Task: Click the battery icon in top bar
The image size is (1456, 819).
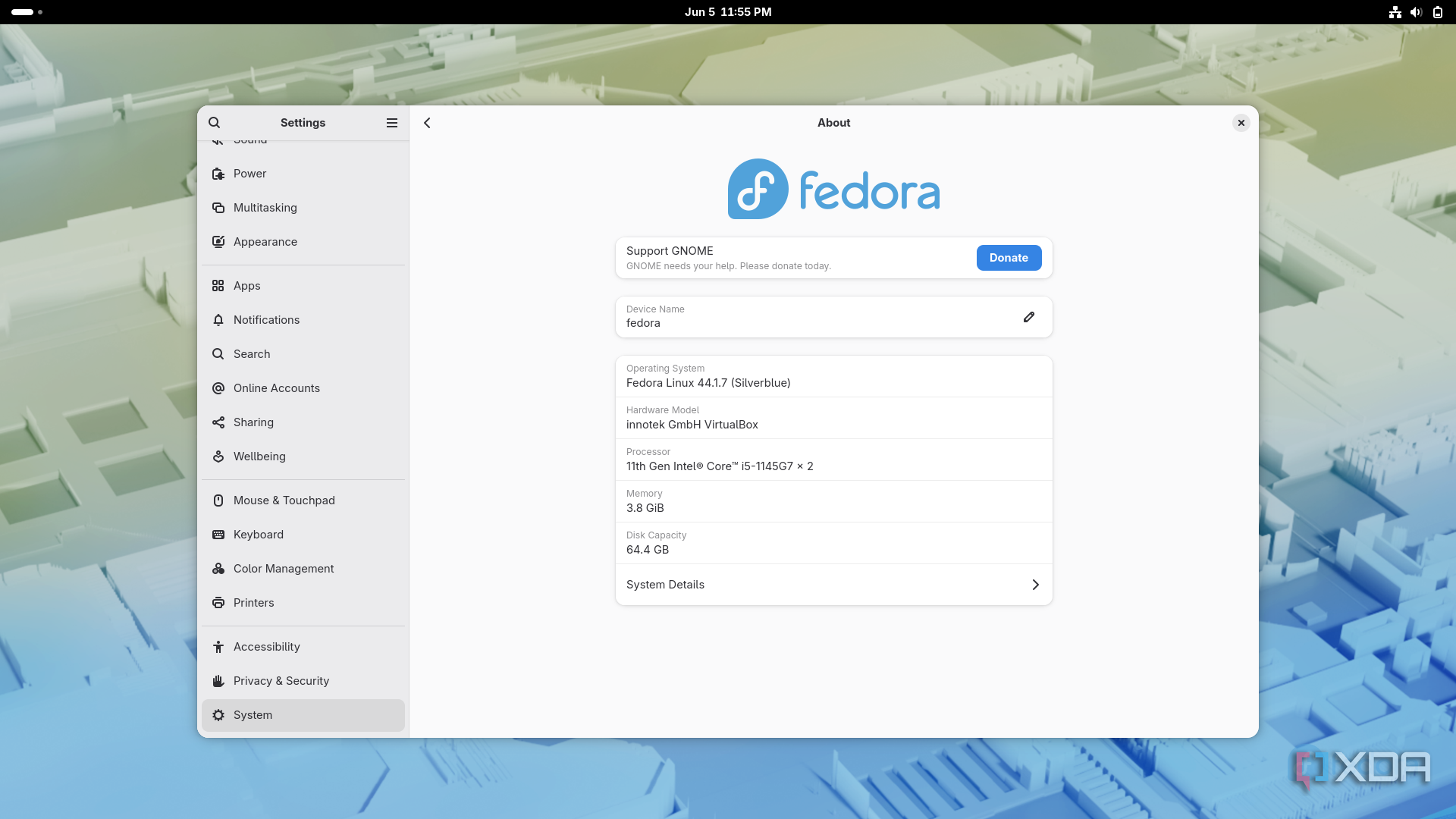Action: point(1438,12)
